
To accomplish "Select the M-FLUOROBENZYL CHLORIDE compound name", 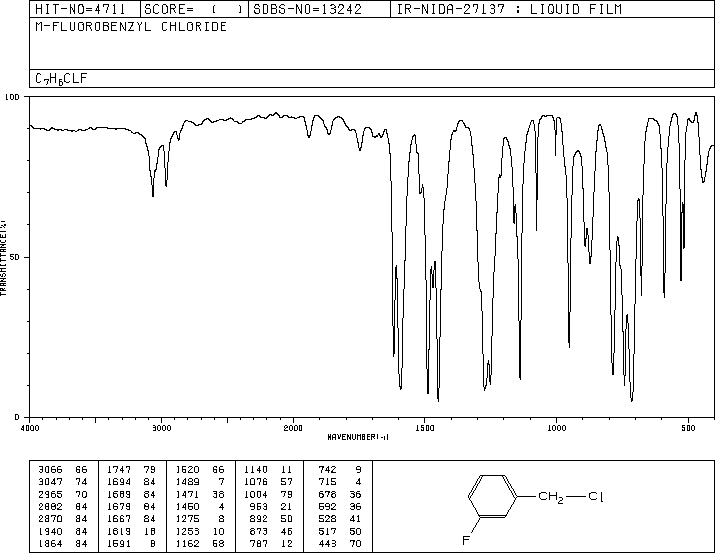I will pos(131,27).
